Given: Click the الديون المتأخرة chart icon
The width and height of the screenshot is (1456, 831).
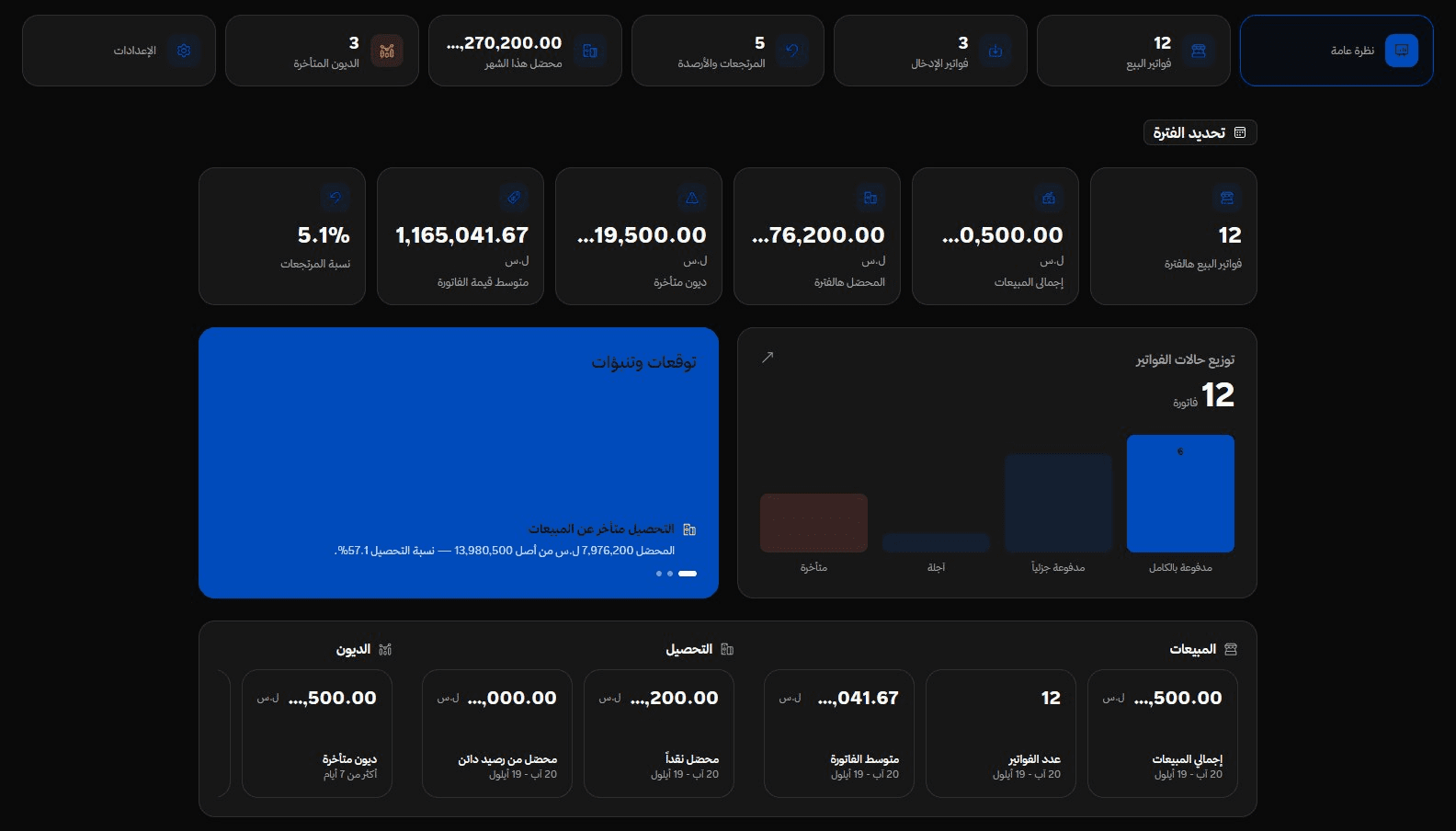Looking at the screenshot, I should pyautogui.click(x=387, y=51).
